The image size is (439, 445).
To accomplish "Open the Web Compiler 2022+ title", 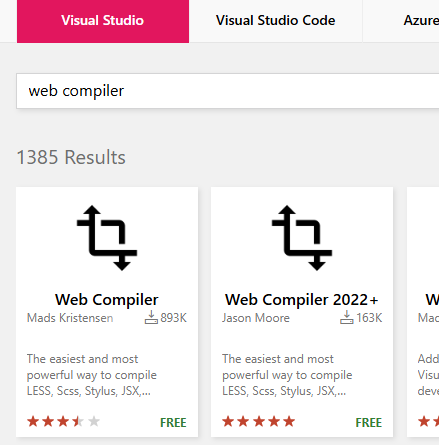I will (x=302, y=299).
